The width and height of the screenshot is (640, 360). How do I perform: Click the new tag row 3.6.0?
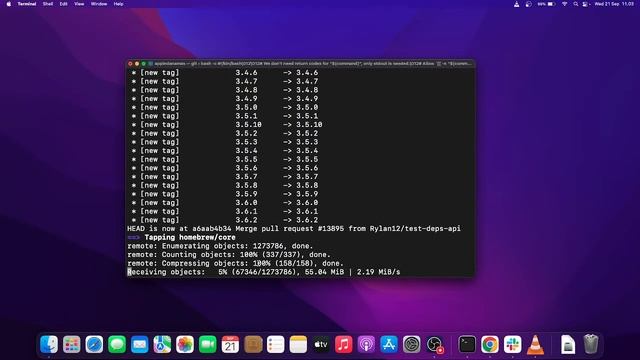pos(224,202)
